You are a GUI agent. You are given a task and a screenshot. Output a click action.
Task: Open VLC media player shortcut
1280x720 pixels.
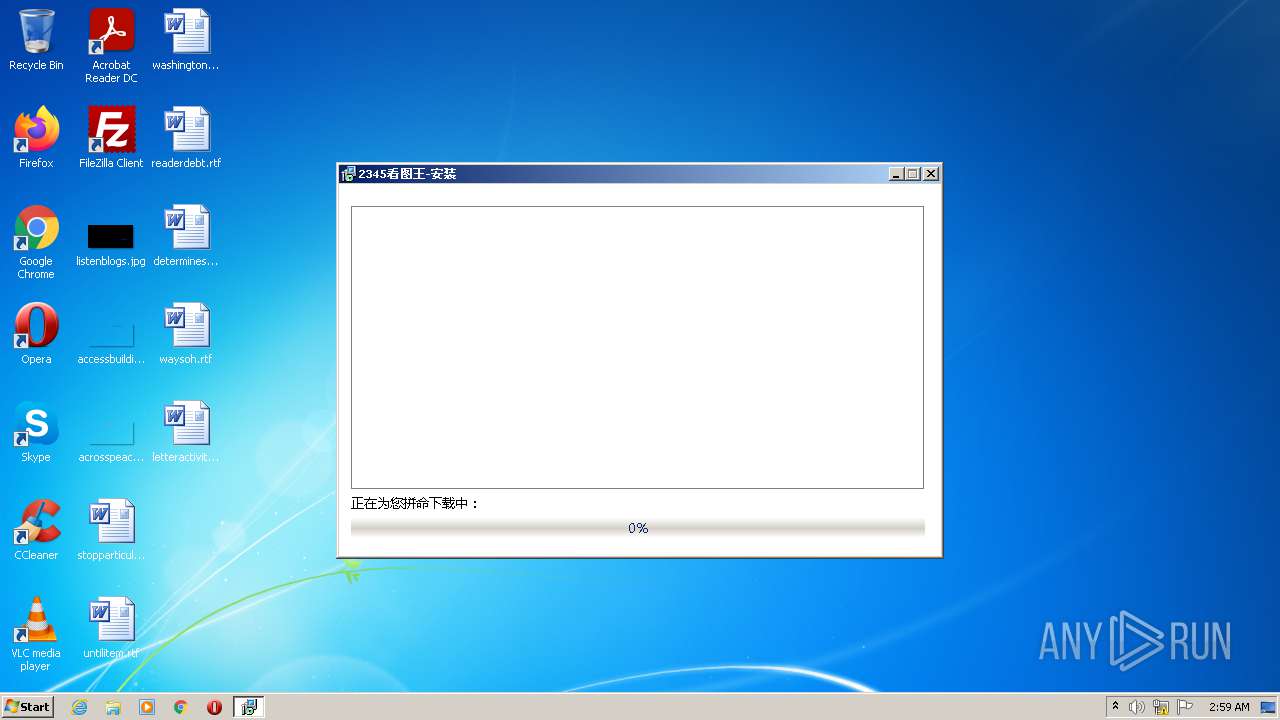(x=36, y=634)
